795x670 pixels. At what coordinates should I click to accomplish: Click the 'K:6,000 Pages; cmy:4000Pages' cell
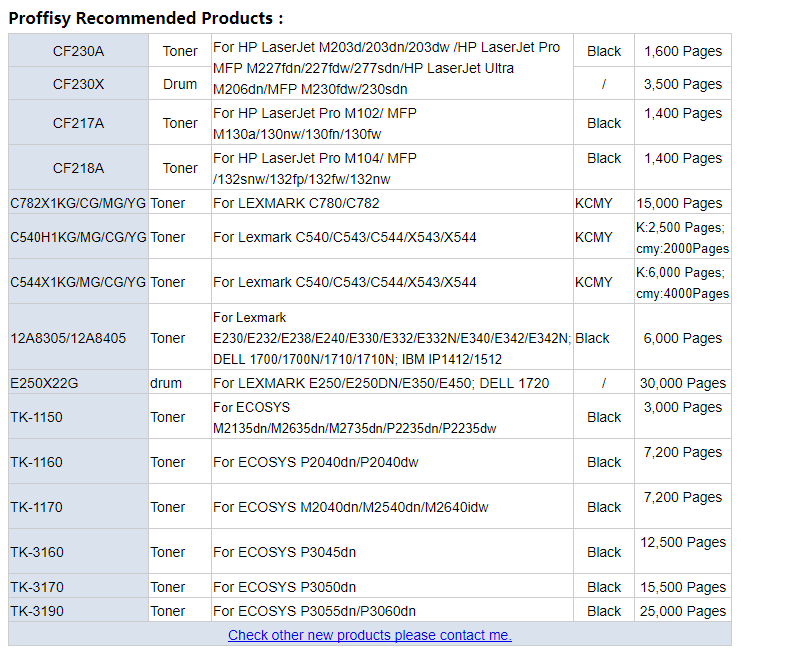[682, 281]
